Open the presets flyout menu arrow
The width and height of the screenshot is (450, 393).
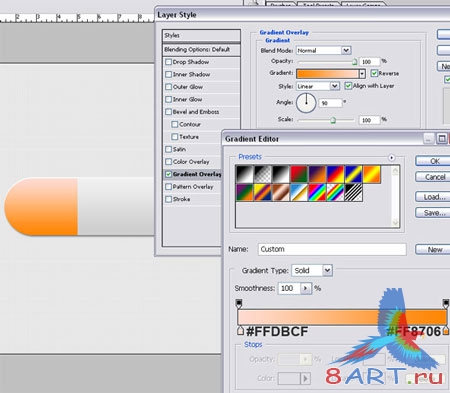coord(391,158)
